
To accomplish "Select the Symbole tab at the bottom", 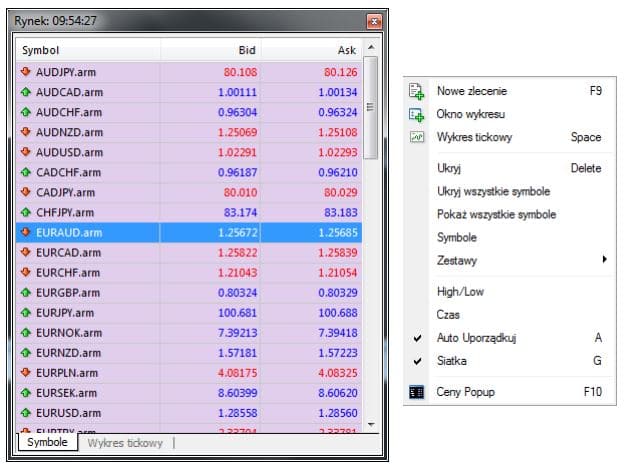I will pyautogui.click(x=47, y=442).
